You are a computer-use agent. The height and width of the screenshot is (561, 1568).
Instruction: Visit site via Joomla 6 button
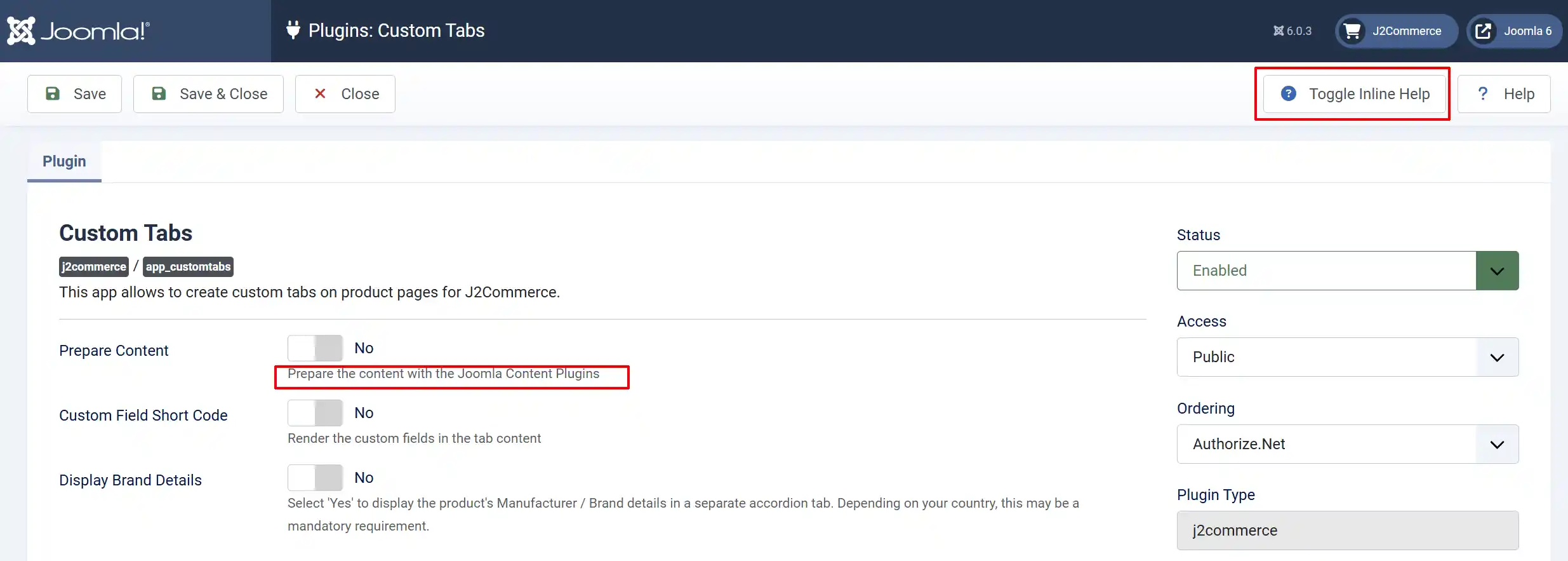pyautogui.click(x=1514, y=30)
